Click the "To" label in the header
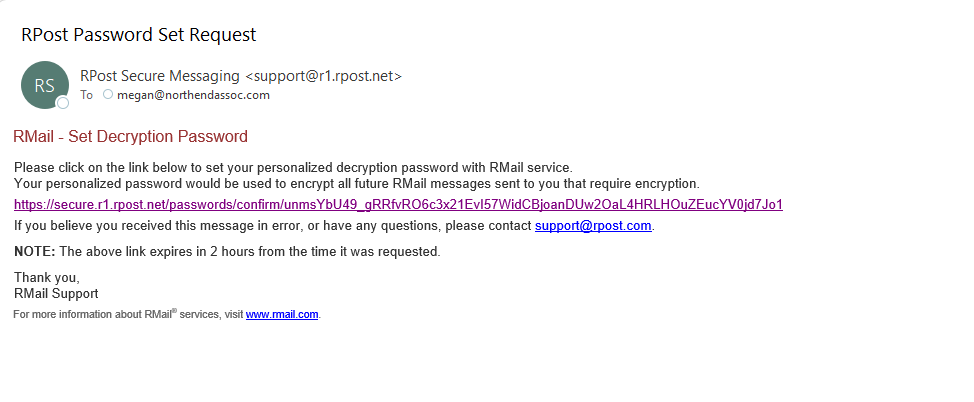 pos(86,95)
